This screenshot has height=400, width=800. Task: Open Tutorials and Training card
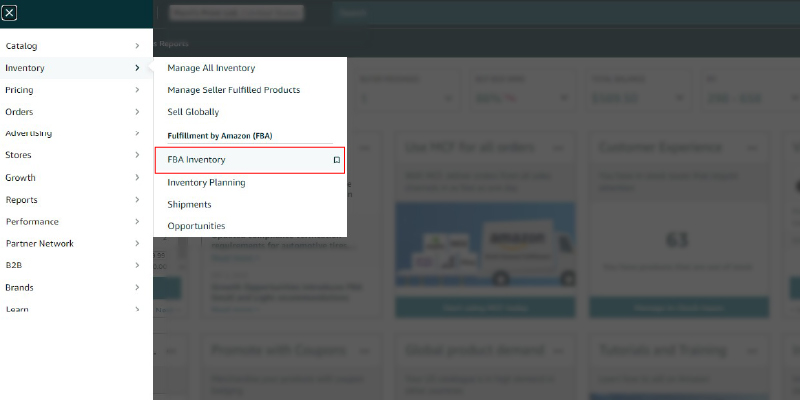(662, 351)
